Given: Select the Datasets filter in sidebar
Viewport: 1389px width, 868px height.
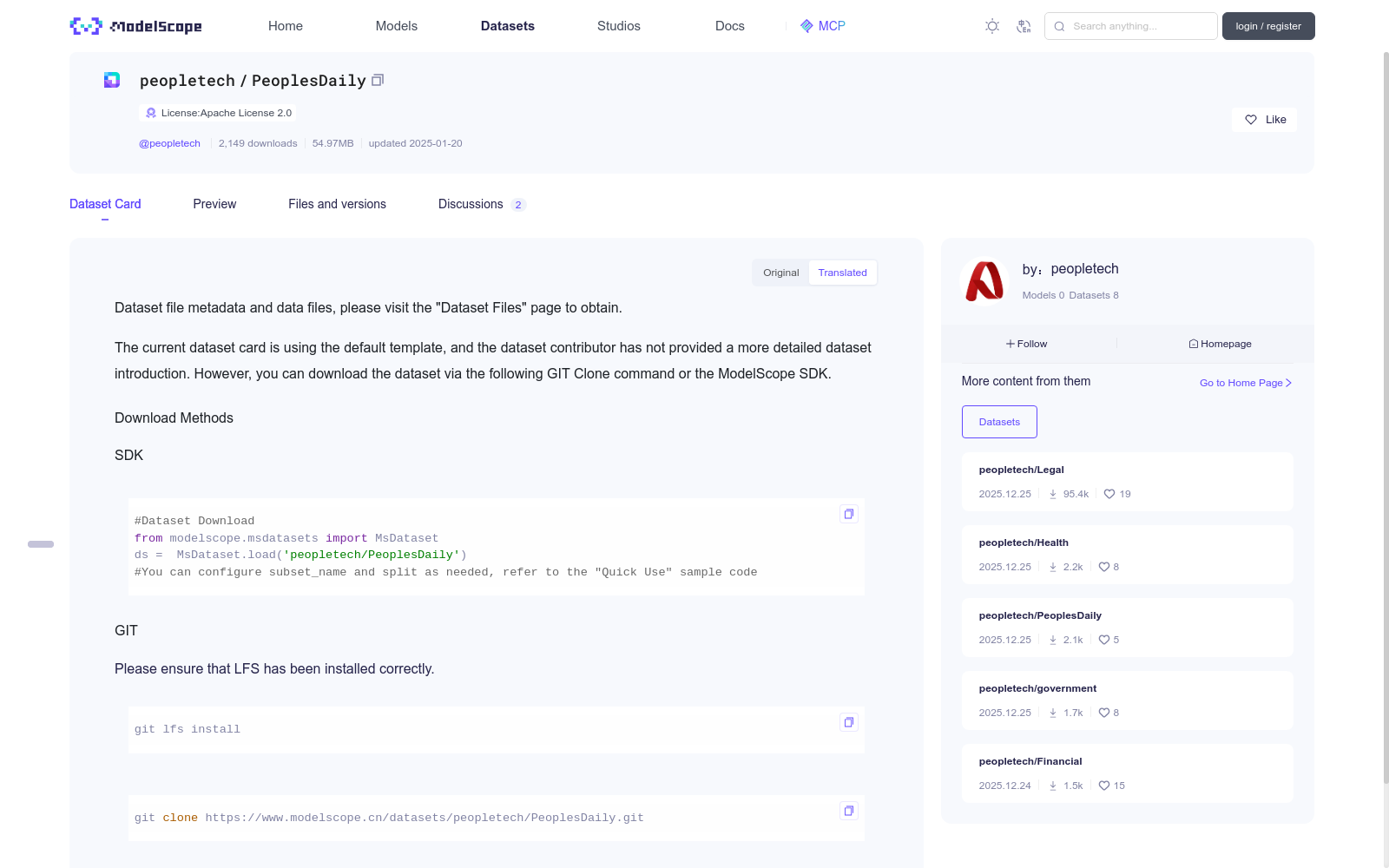Looking at the screenshot, I should 999,422.
